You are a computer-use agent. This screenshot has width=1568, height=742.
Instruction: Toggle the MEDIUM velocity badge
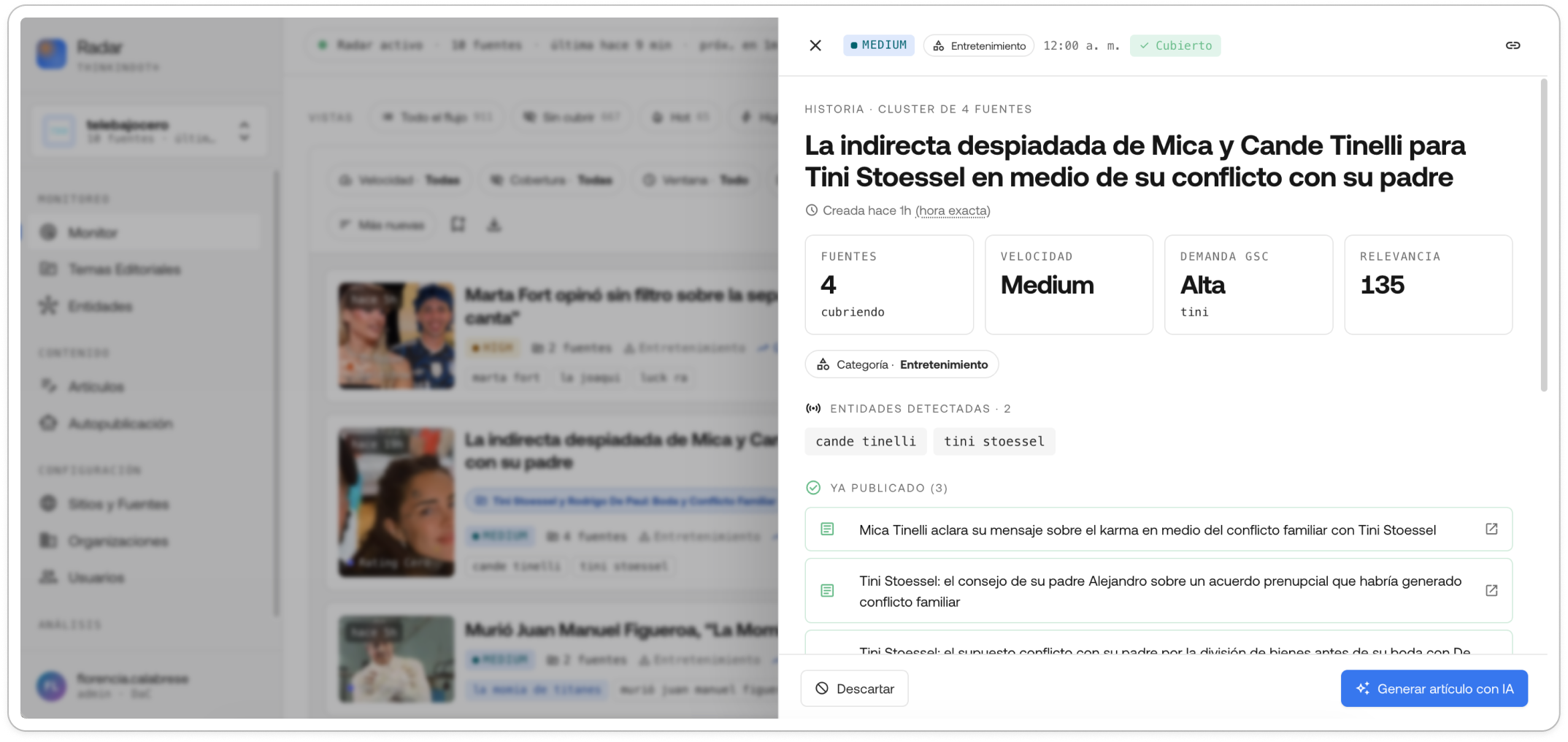pyautogui.click(x=878, y=45)
